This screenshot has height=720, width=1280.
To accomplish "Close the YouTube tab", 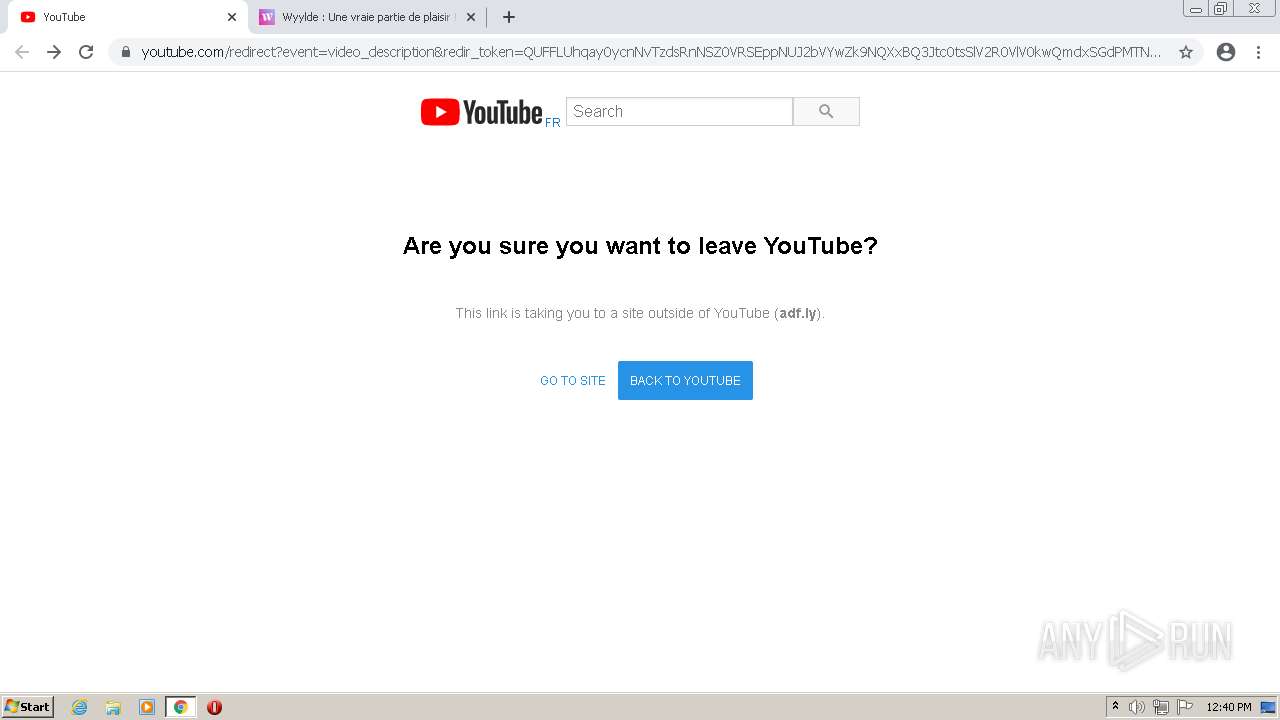I will (x=232, y=17).
